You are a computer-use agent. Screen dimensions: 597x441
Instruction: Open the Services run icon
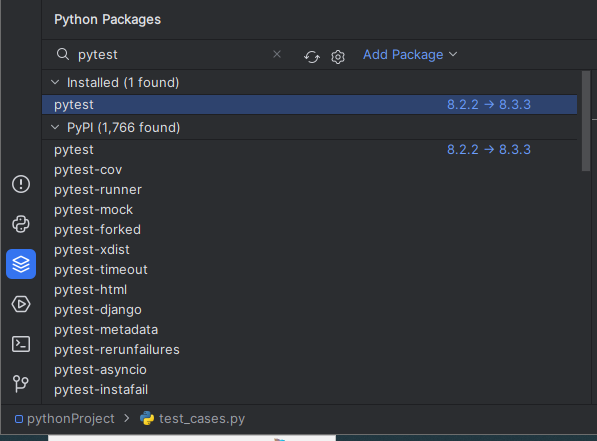(21, 304)
